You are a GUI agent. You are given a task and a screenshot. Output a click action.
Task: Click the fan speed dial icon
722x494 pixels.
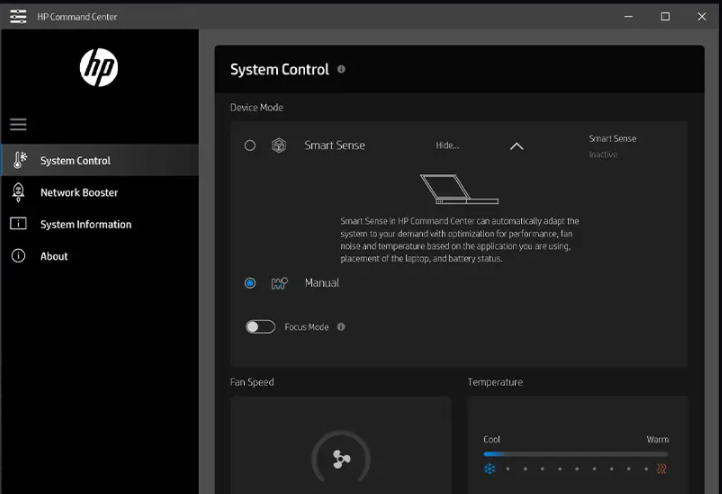(x=341, y=460)
